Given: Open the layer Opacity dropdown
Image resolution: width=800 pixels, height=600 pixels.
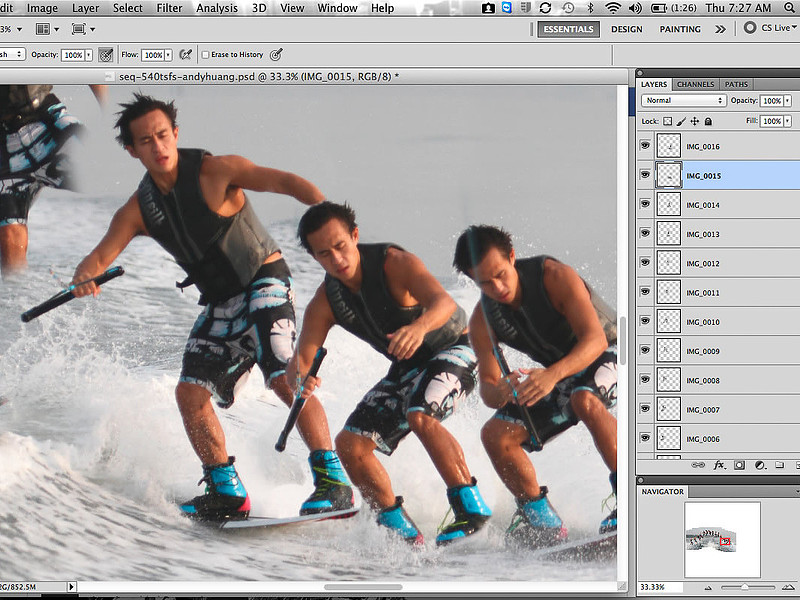Looking at the screenshot, I should click(x=788, y=101).
